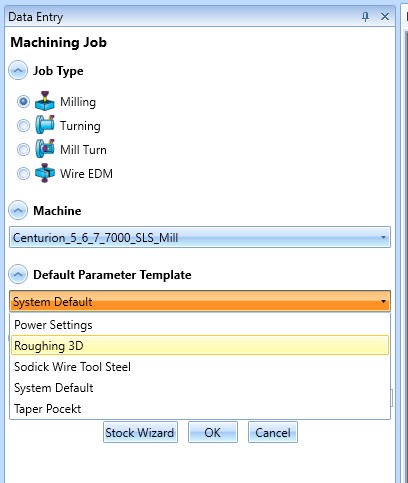
Task: Collapse the Default Parameter Template section
Action: (18, 274)
